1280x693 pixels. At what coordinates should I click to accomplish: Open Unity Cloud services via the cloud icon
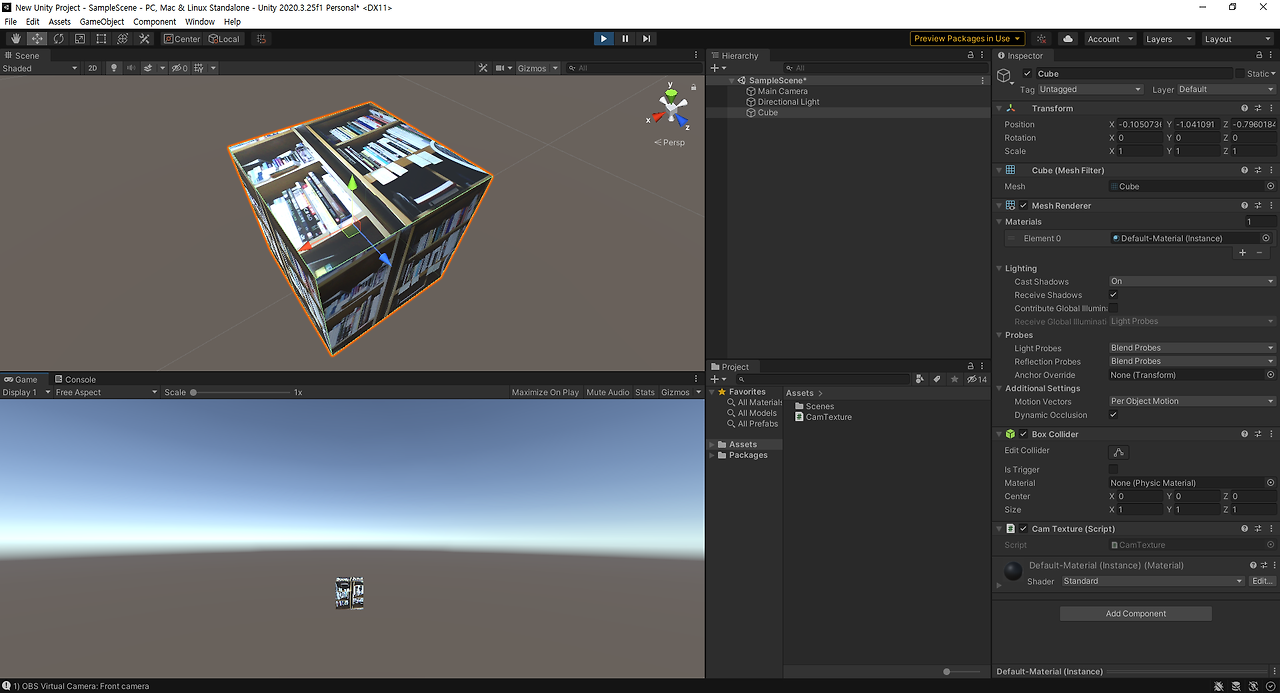click(x=1066, y=38)
